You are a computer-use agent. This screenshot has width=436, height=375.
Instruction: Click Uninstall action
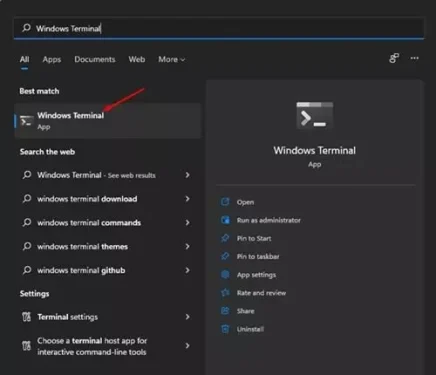[x=250, y=329]
